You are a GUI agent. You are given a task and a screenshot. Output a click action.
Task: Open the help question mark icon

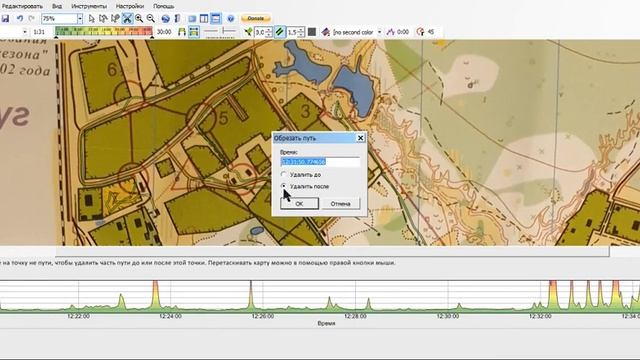click(x=231, y=19)
